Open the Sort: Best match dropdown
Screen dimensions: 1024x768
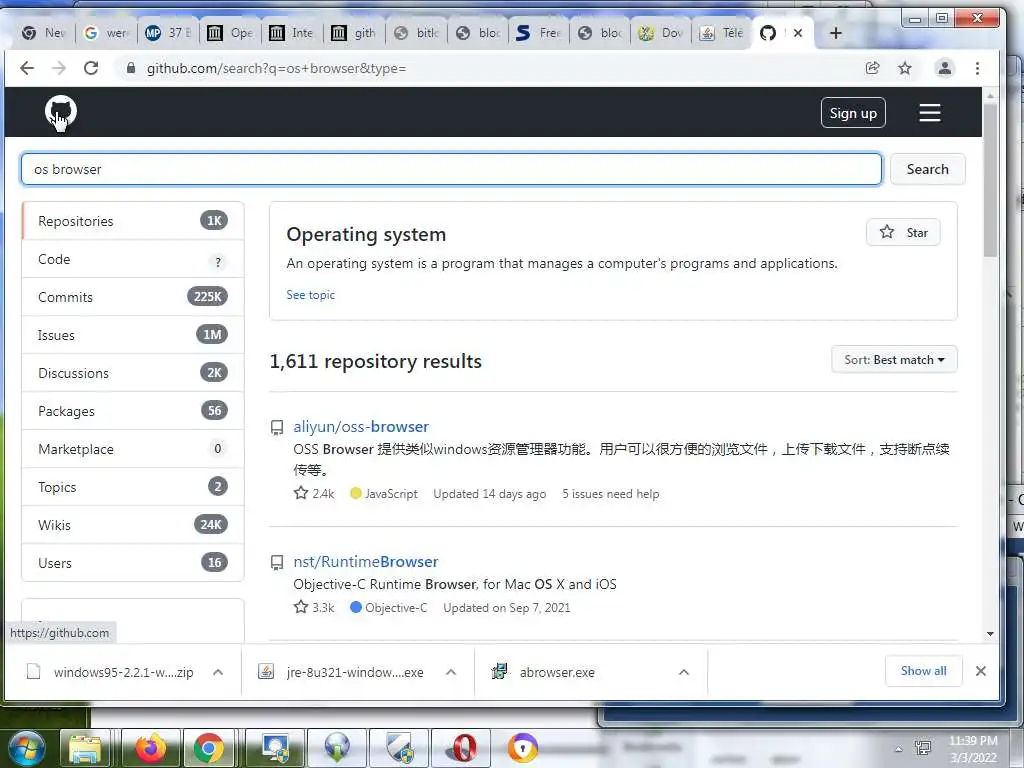pos(894,360)
